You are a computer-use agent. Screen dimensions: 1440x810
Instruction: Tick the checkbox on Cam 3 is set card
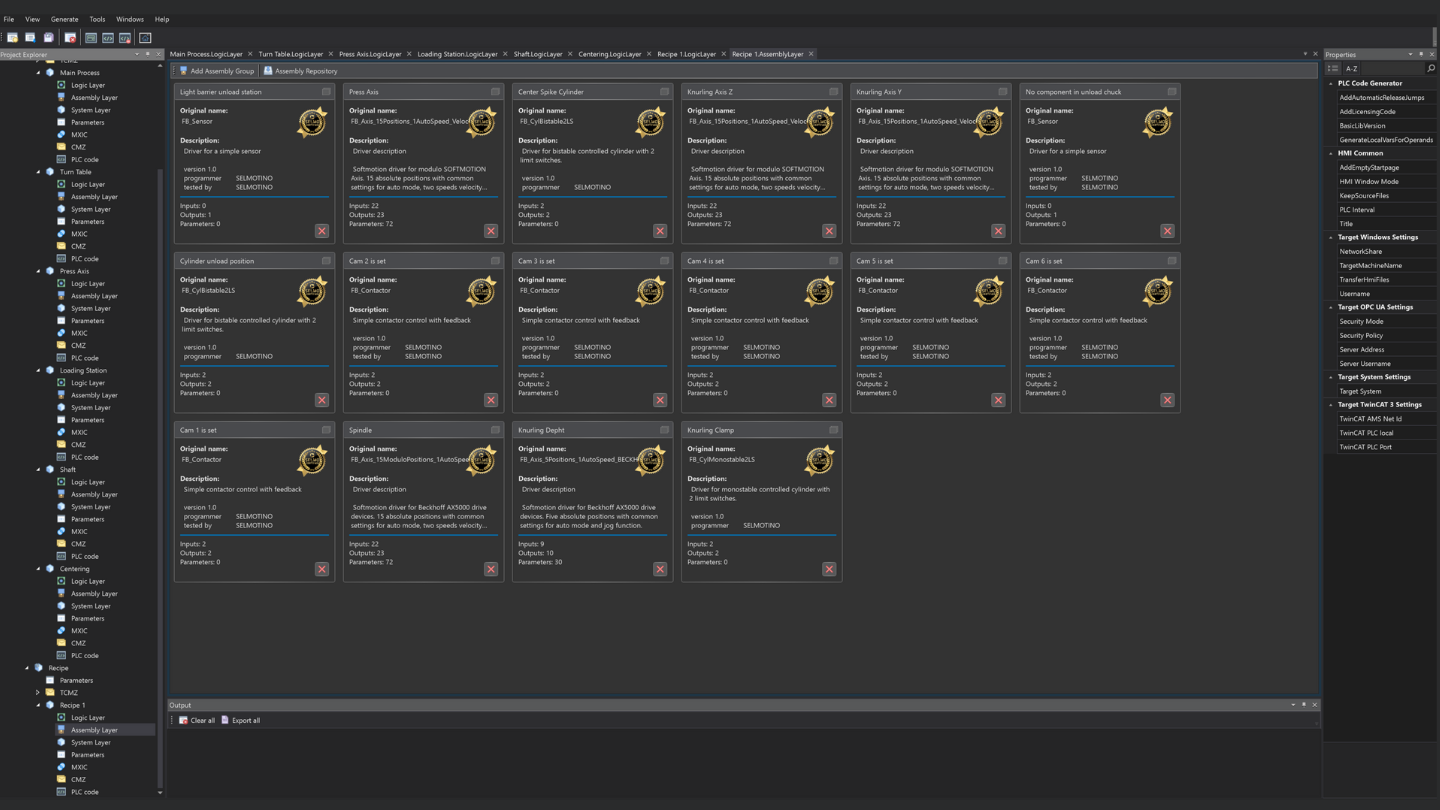tap(664, 261)
